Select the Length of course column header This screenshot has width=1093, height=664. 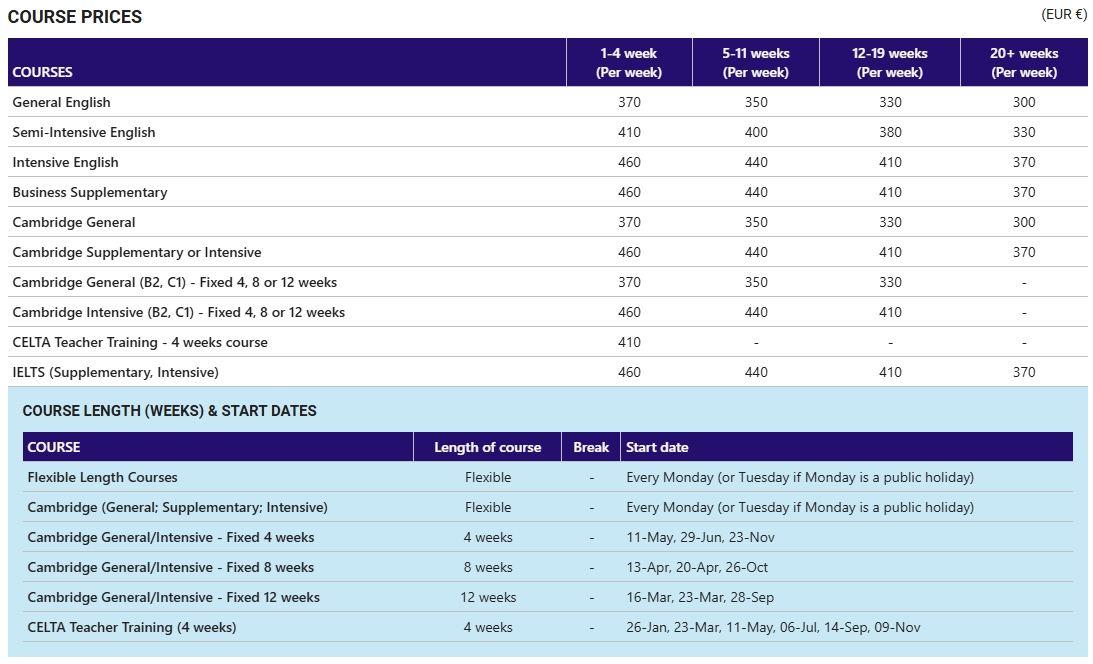tap(487, 447)
